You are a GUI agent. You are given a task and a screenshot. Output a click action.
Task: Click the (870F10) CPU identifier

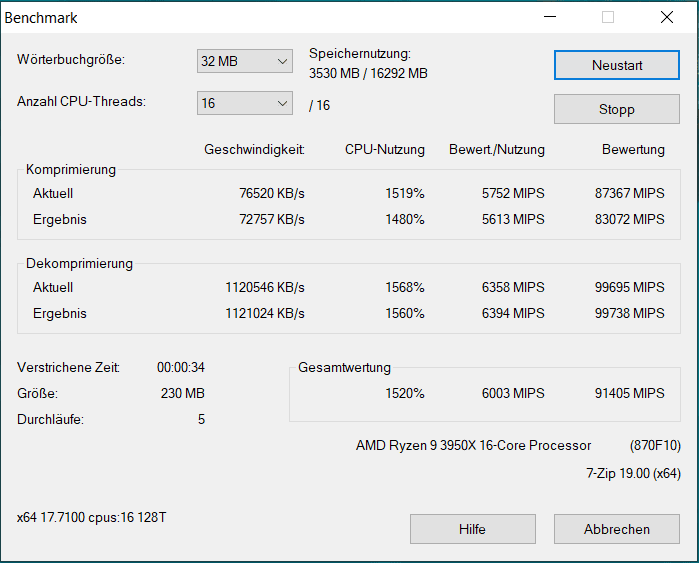pos(655,445)
